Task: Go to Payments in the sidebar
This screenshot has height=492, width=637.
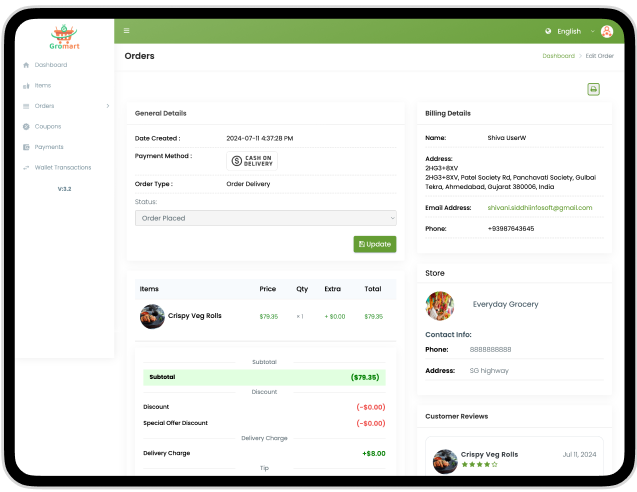Action: tap(49, 147)
